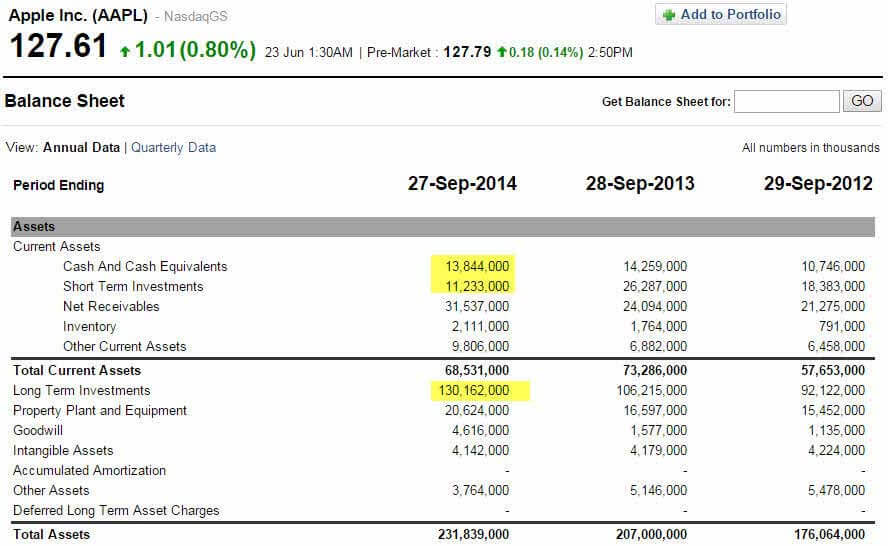Screen dimensions: 888x546
Task: Select the Annual Data view
Action: 82,147
